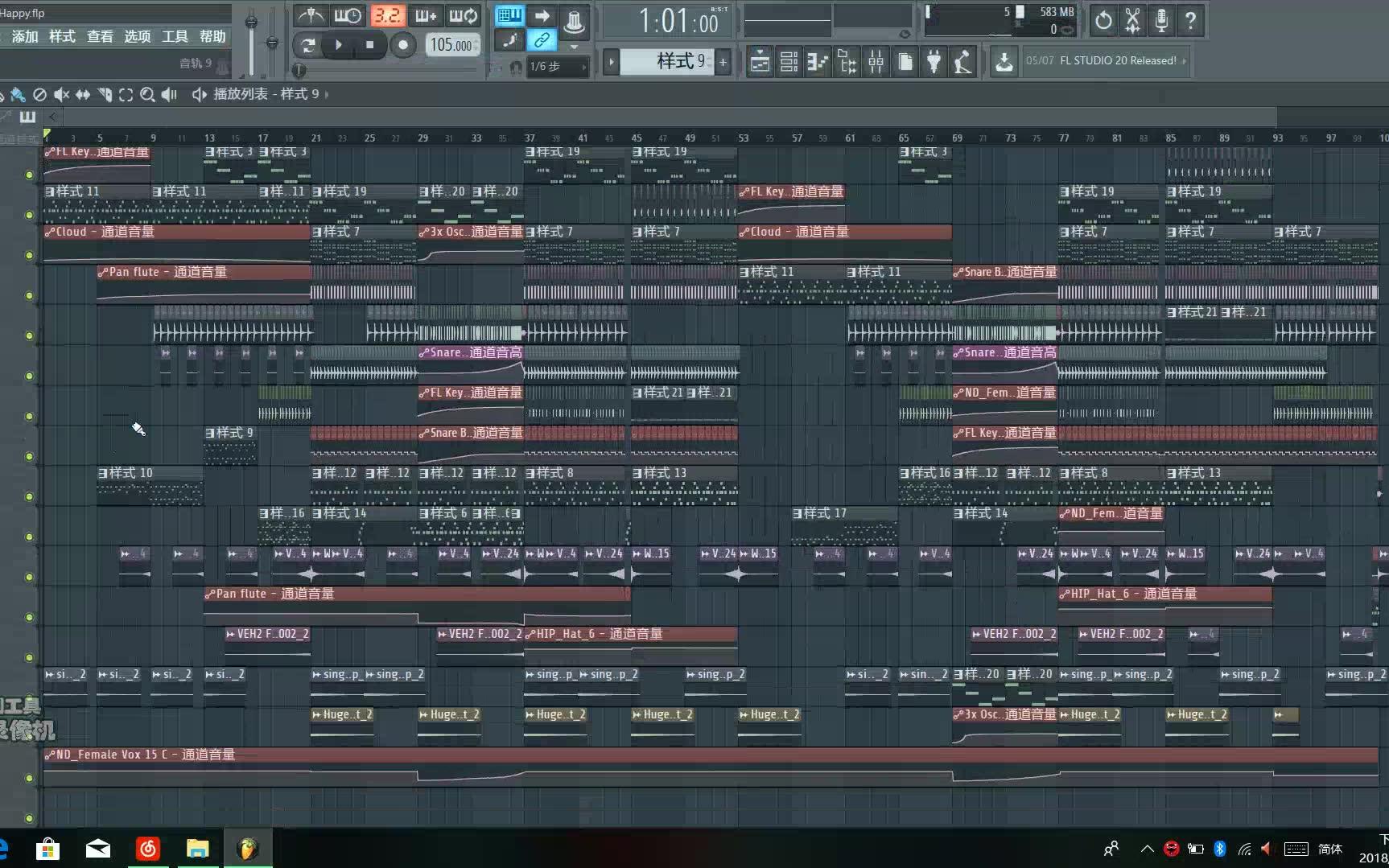Open the channel rack icon
This screenshot has width=1389, height=868.
tap(789, 61)
